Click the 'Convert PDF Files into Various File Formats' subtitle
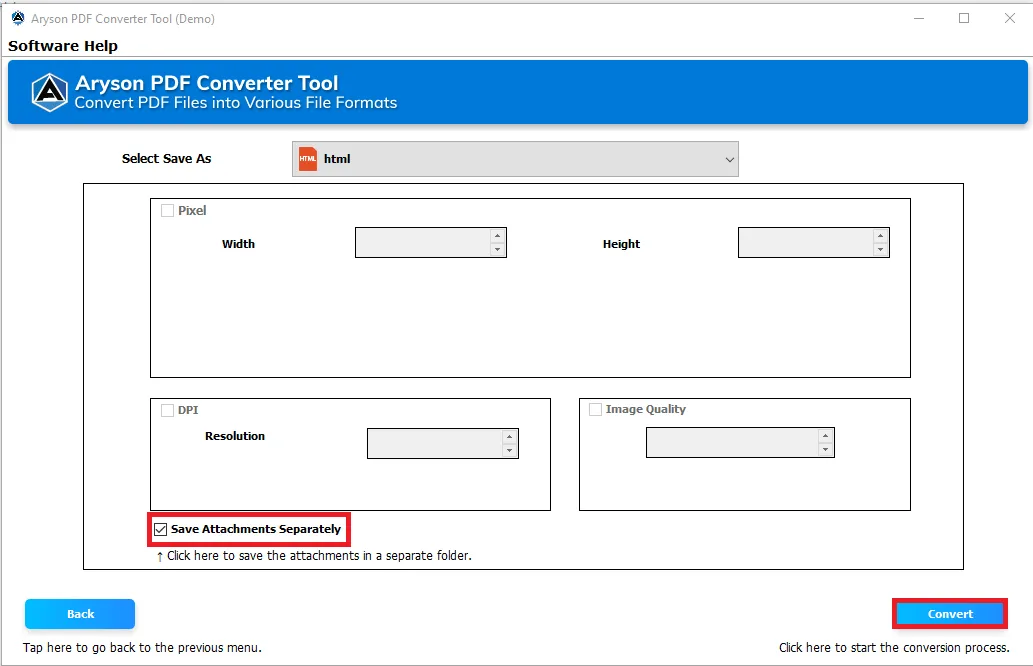Image resolution: width=1033 pixels, height=666 pixels. coord(236,103)
